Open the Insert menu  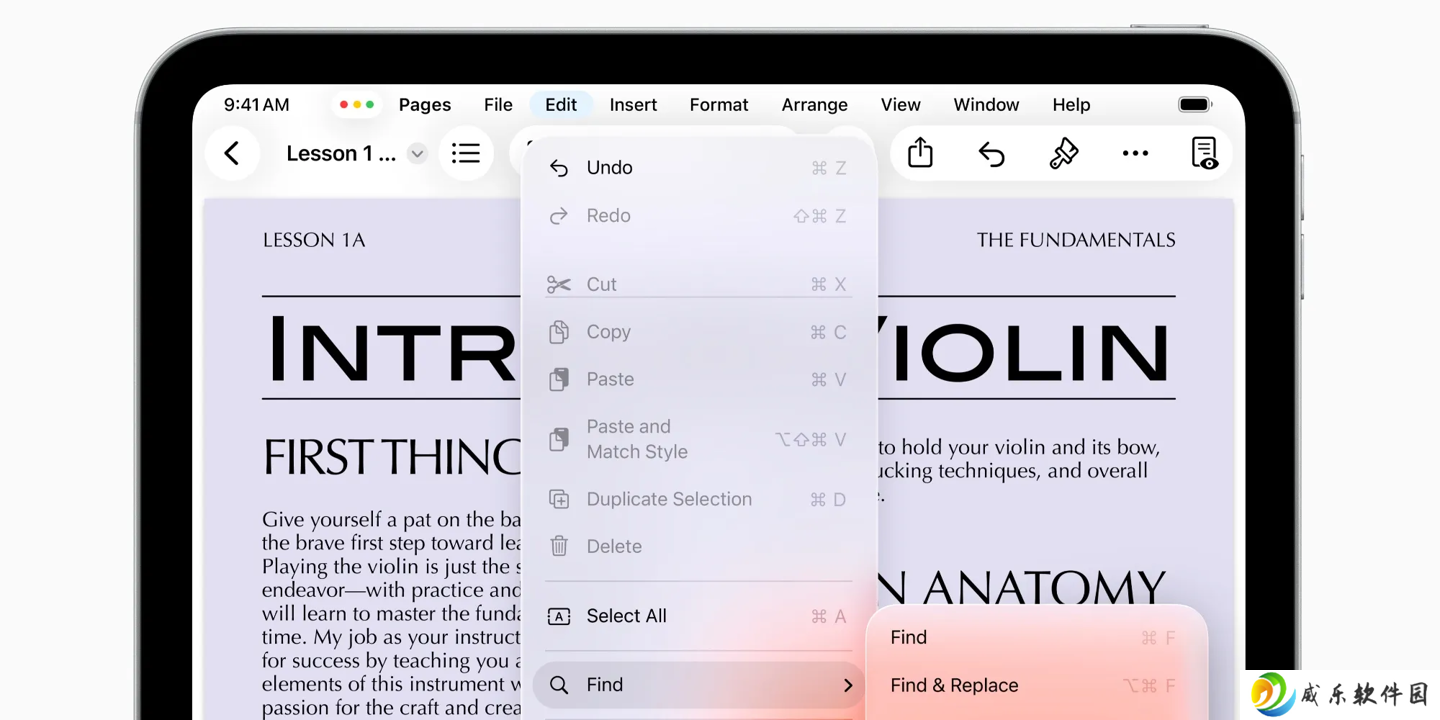(633, 104)
